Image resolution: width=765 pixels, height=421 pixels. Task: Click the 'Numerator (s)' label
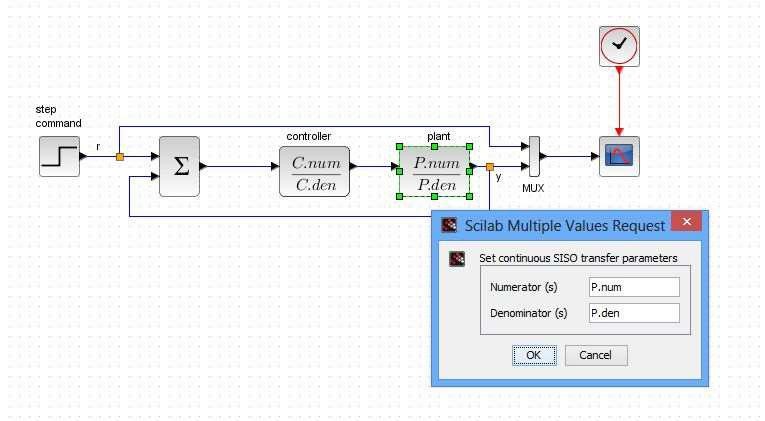click(523, 287)
